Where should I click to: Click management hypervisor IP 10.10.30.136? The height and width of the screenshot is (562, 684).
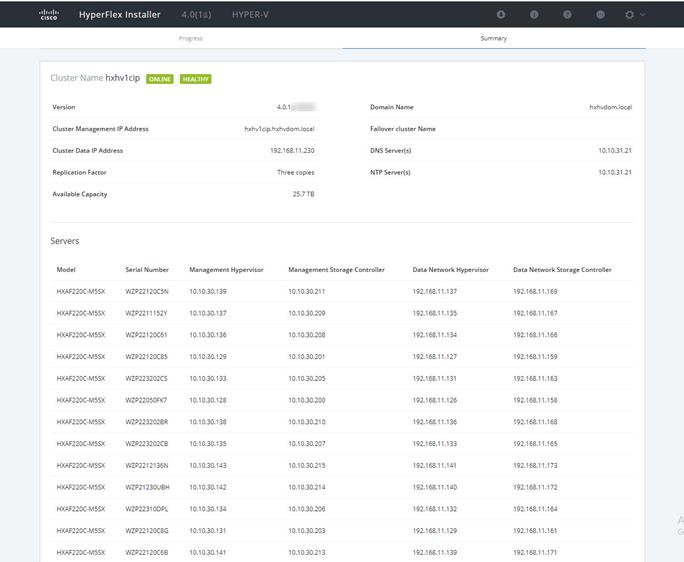click(208, 335)
